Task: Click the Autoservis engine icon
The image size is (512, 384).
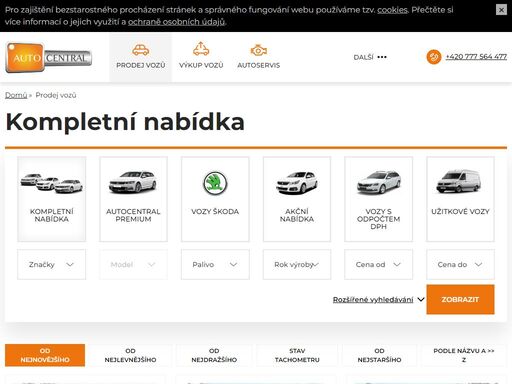Action: pos(259,50)
